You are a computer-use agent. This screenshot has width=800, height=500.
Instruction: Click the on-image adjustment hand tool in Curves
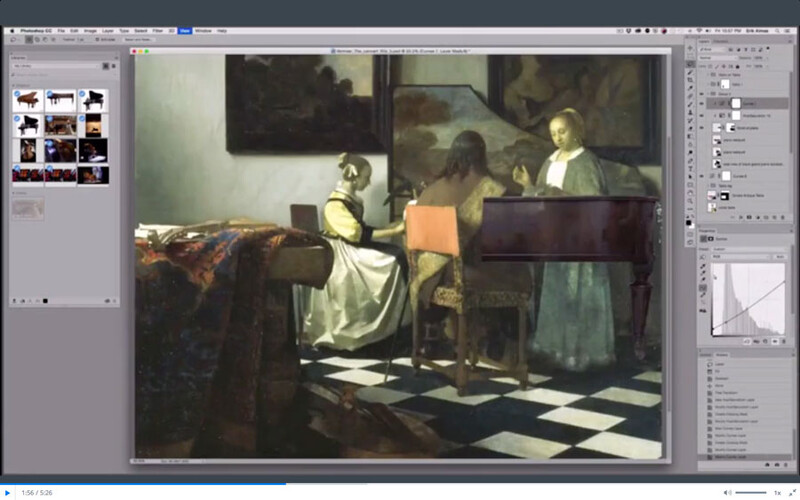(703, 257)
